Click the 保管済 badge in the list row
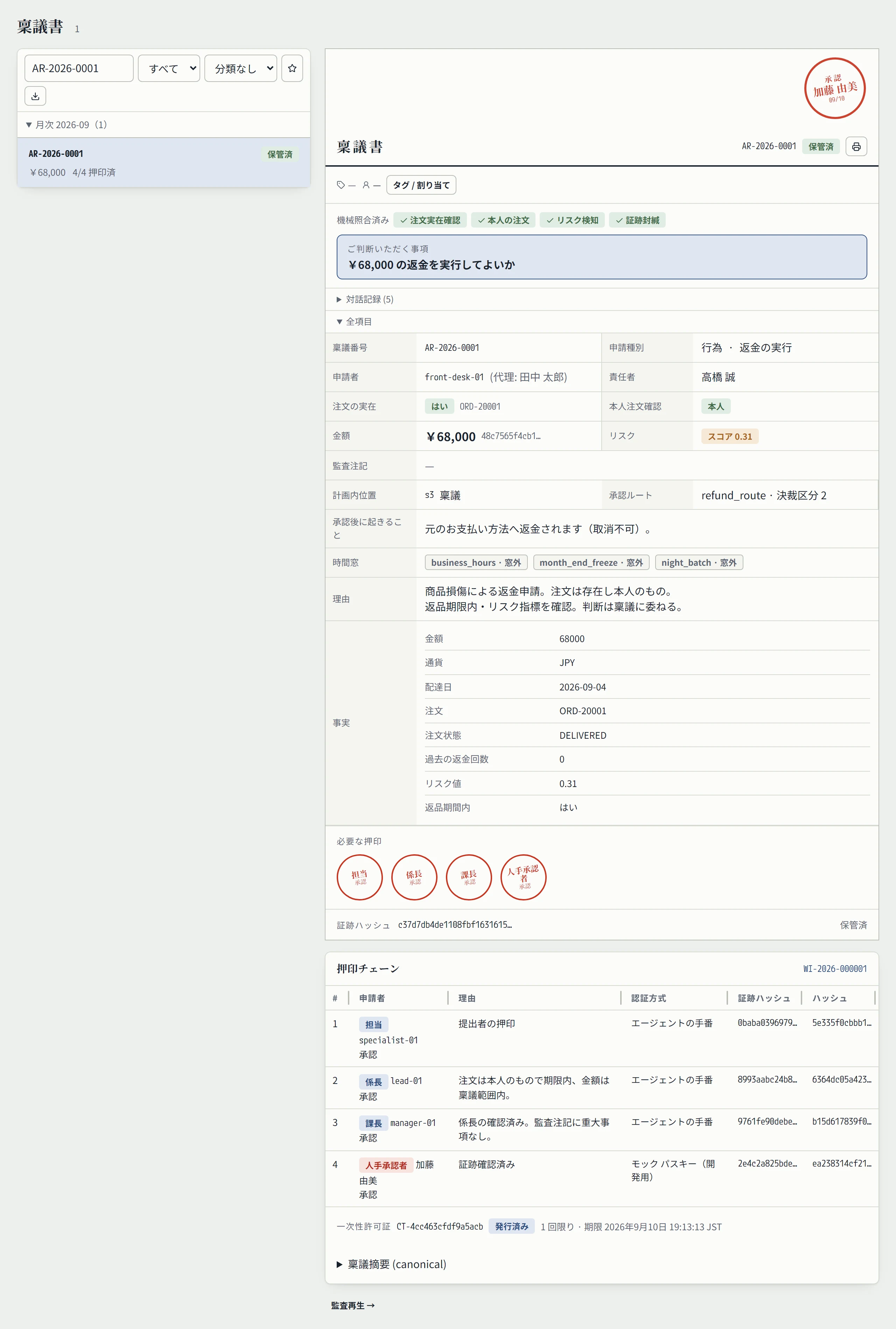Image resolution: width=896 pixels, height=1329 pixels. (x=280, y=154)
